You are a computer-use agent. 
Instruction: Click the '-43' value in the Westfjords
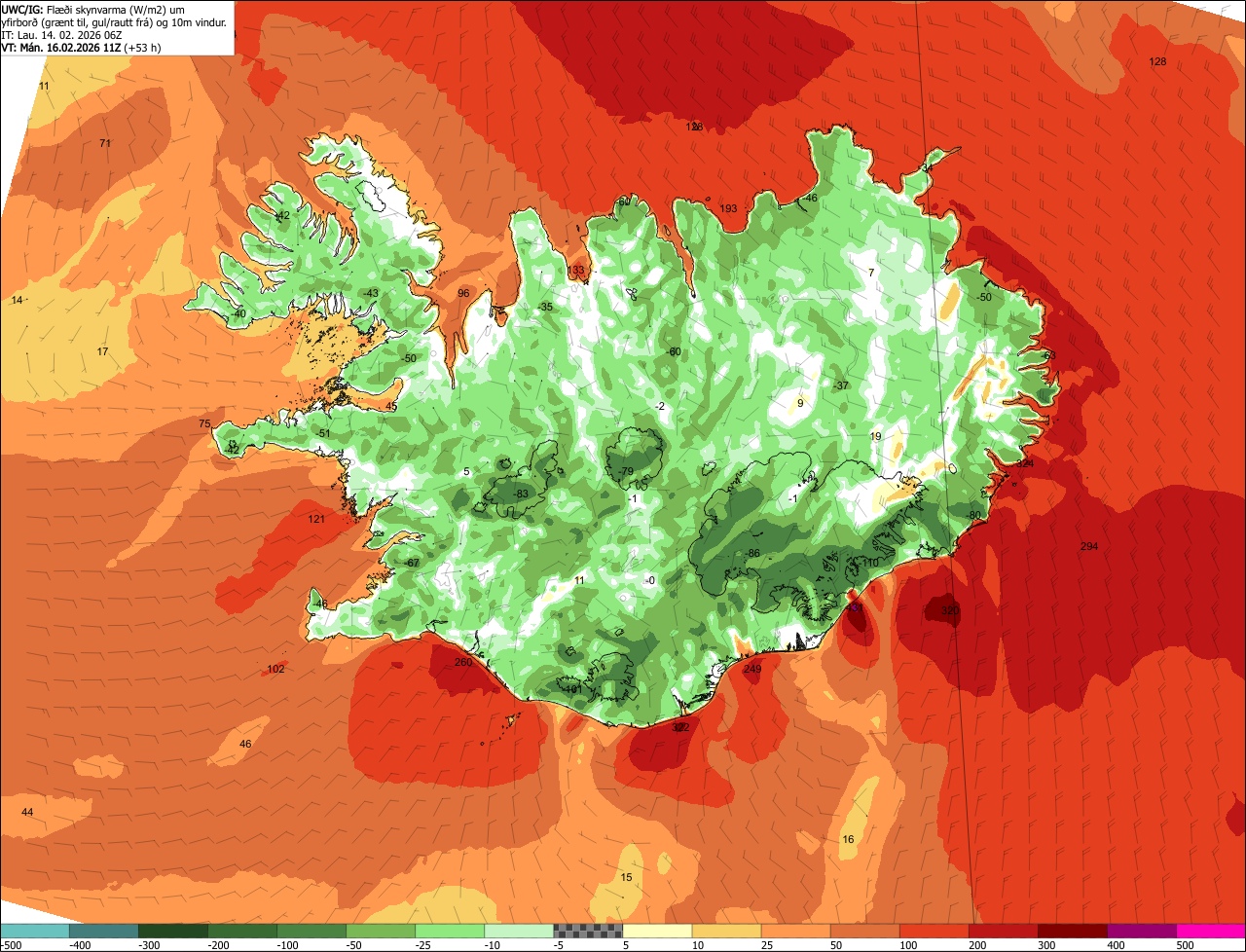tap(371, 294)
